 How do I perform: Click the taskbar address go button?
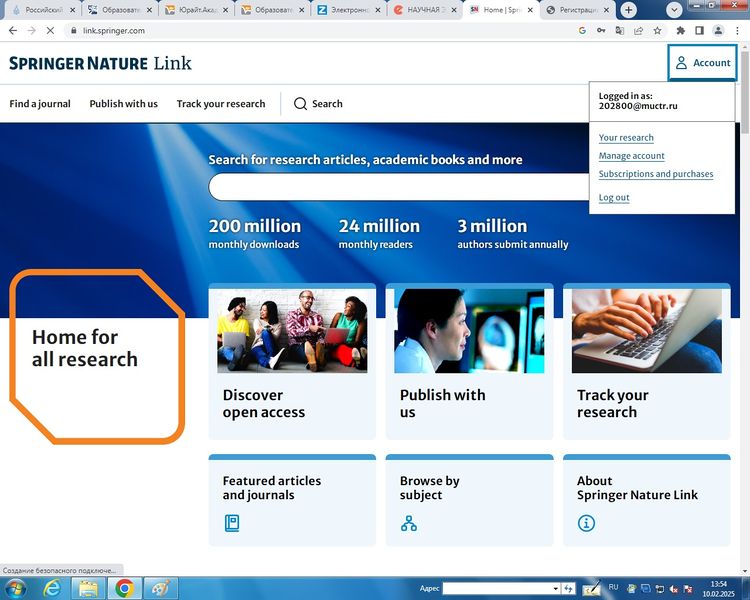click(568, 589)
